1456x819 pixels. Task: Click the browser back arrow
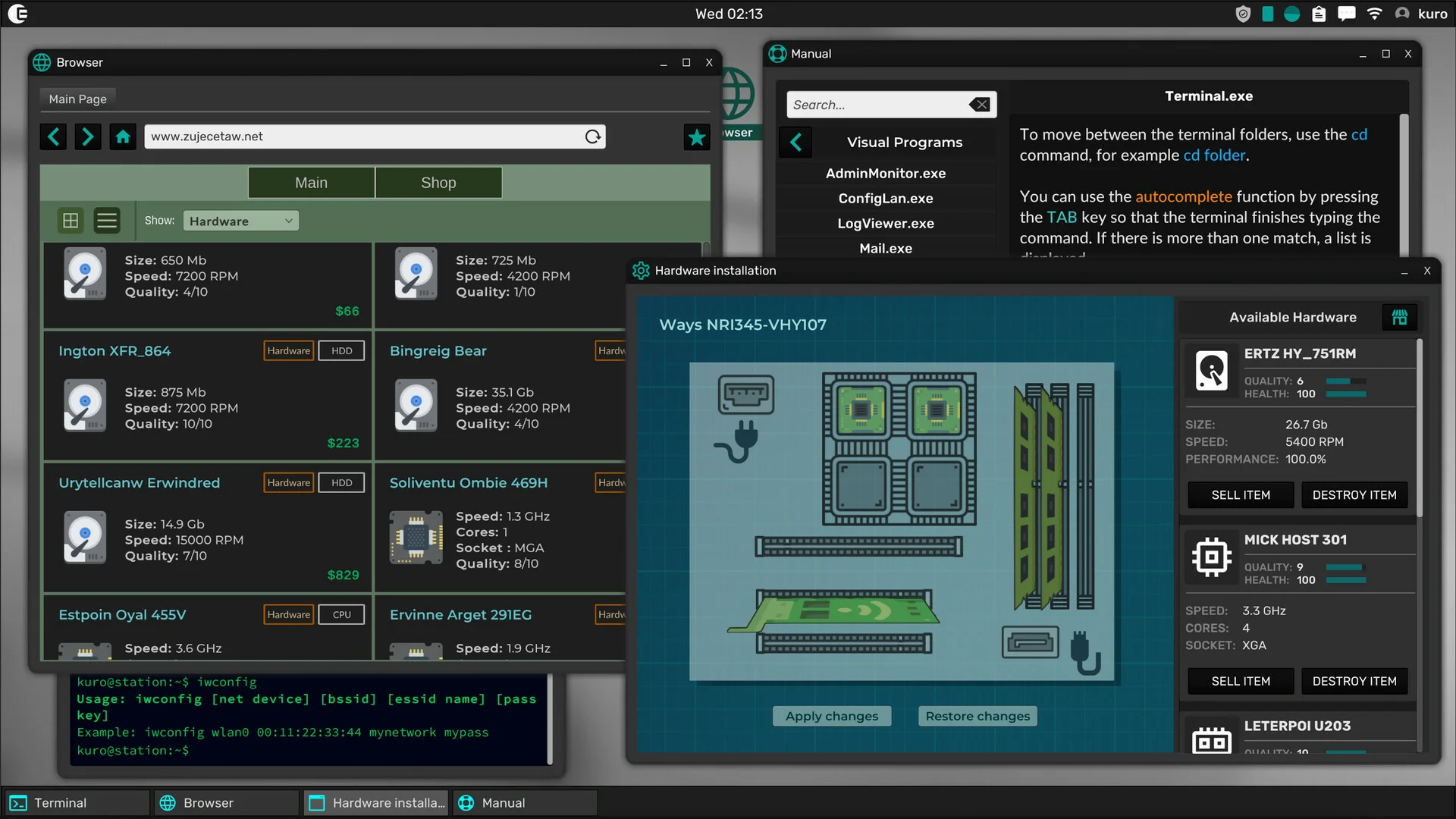pos(53,136)
